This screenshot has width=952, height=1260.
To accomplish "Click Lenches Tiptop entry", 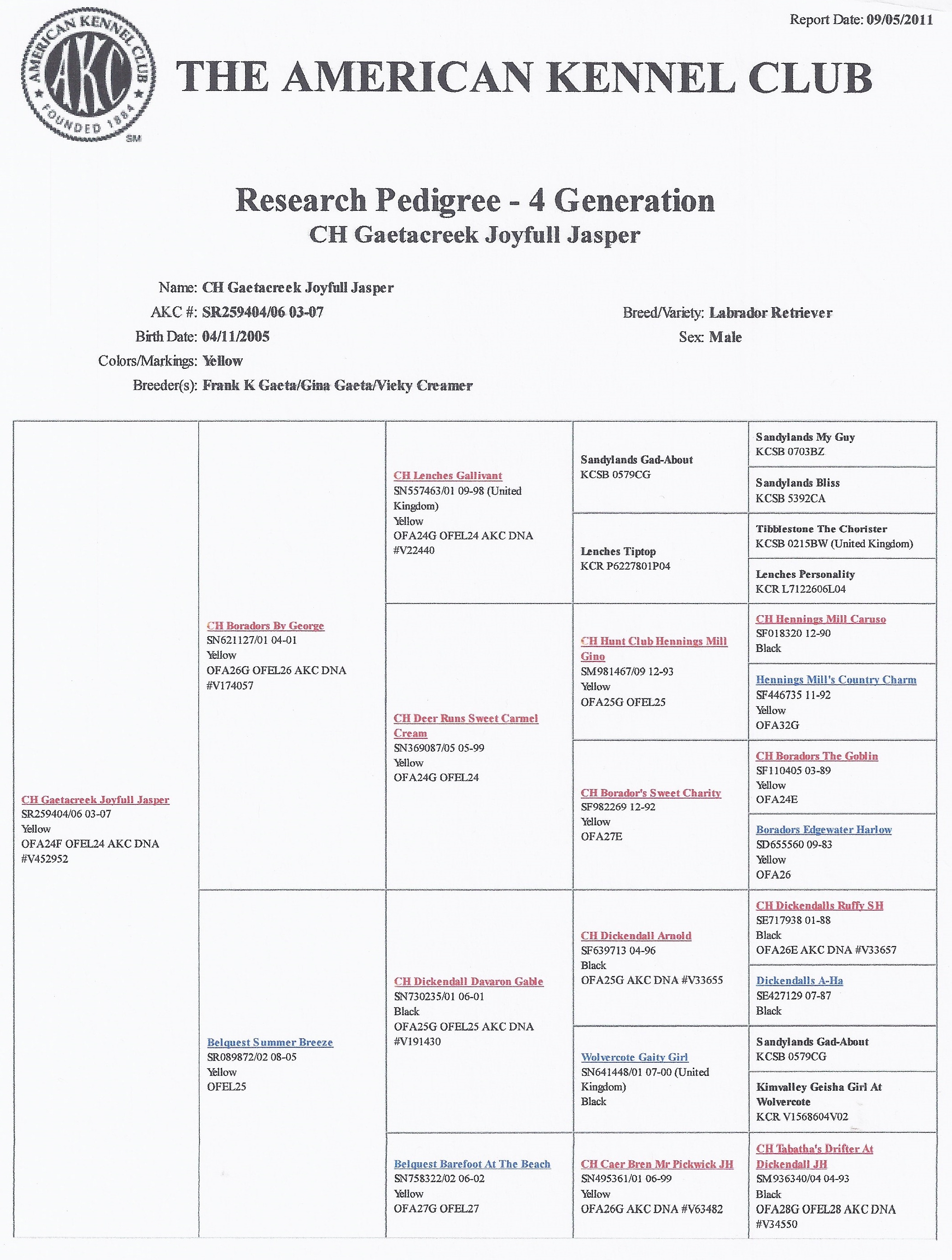I will pyautogui.click(x=618, y=552).
